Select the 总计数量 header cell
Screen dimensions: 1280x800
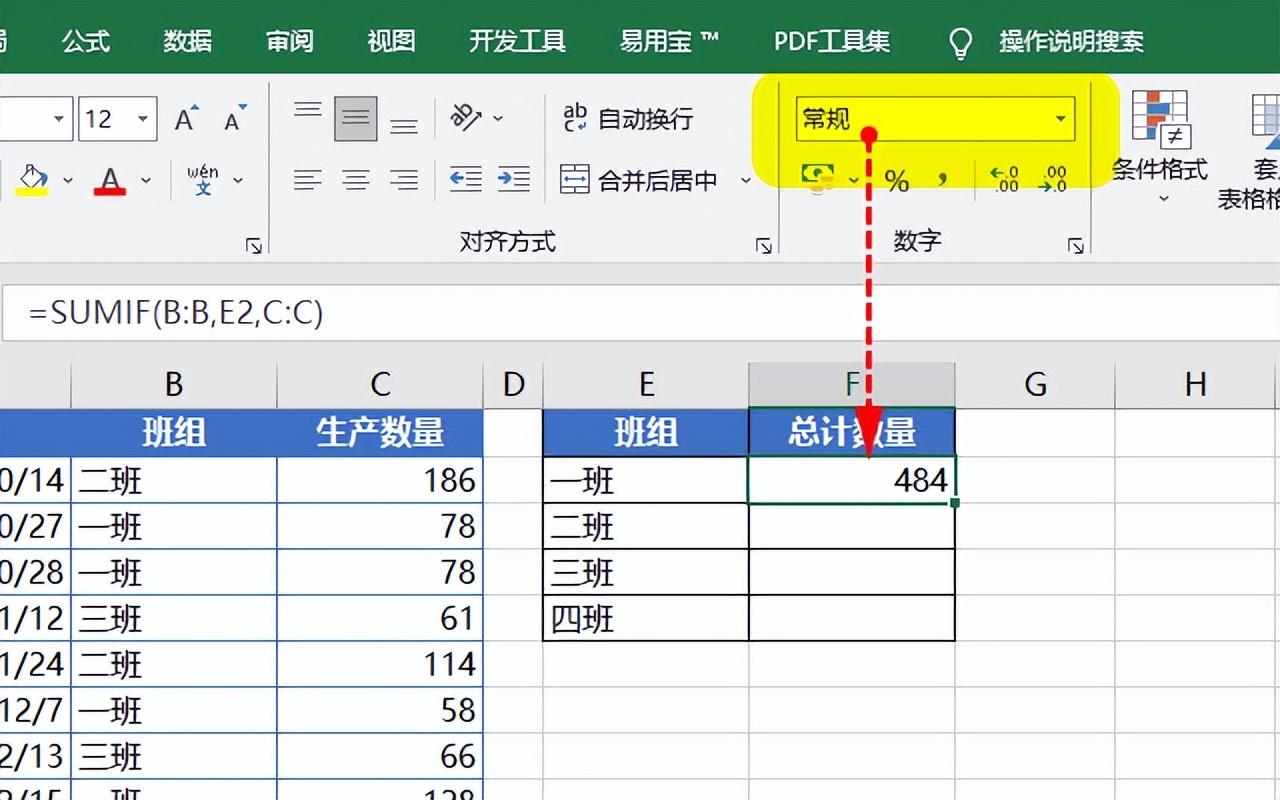point(852,433)
